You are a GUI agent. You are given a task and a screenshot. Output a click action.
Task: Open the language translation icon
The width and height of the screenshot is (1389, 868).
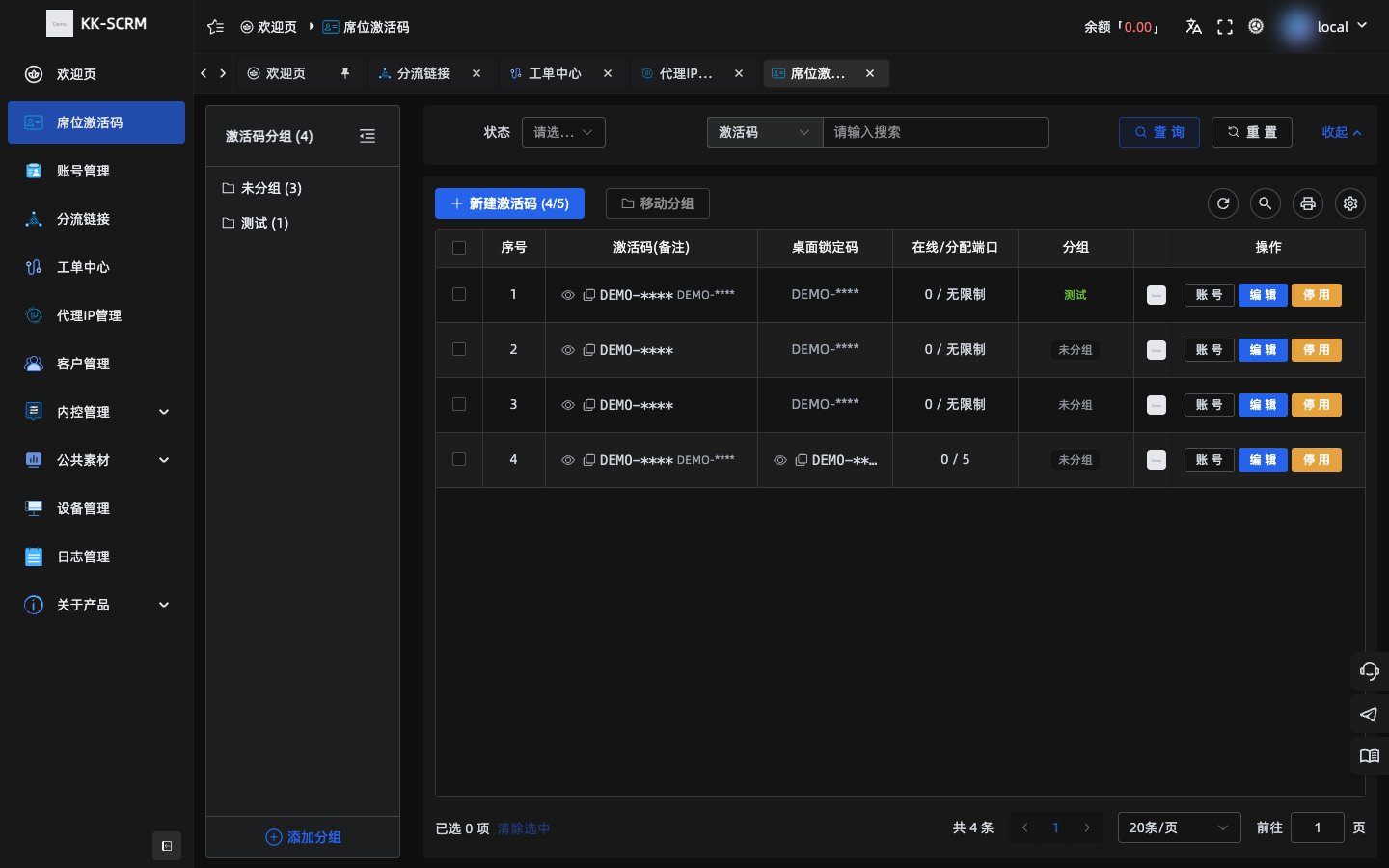click(x=1194, y=27)
